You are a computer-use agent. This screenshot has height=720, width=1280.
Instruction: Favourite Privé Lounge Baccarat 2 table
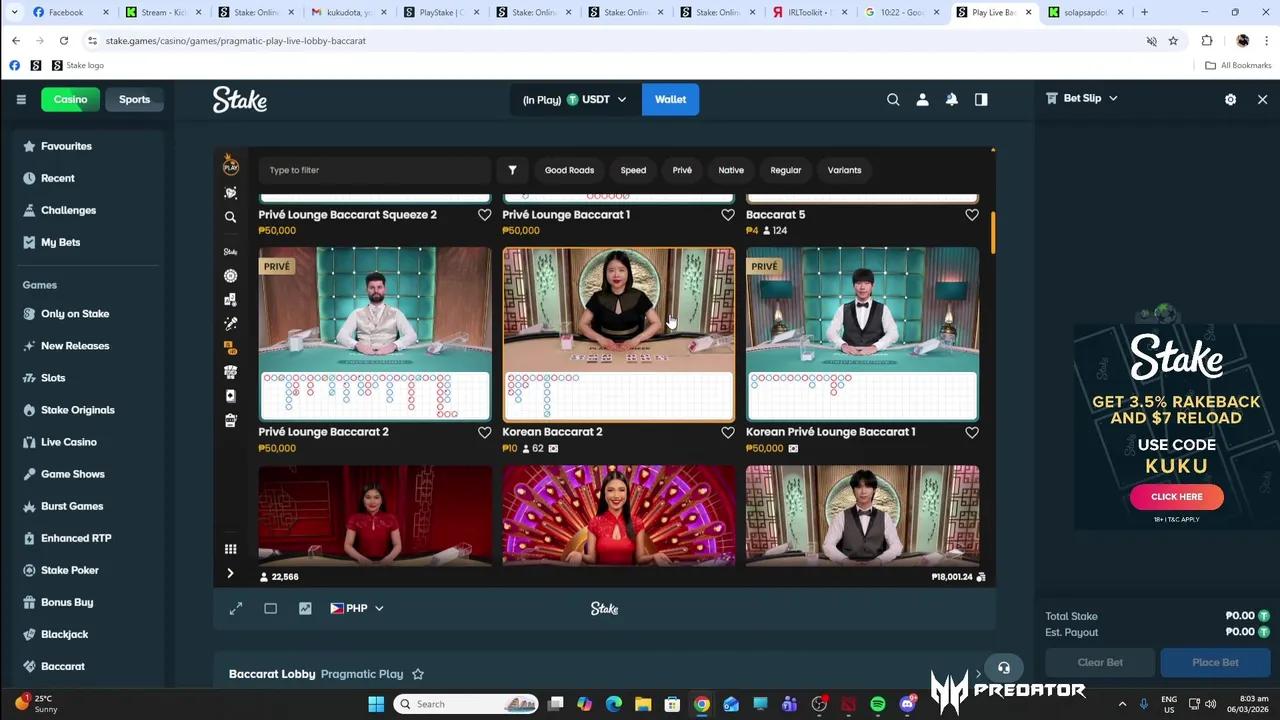point(484,433)
